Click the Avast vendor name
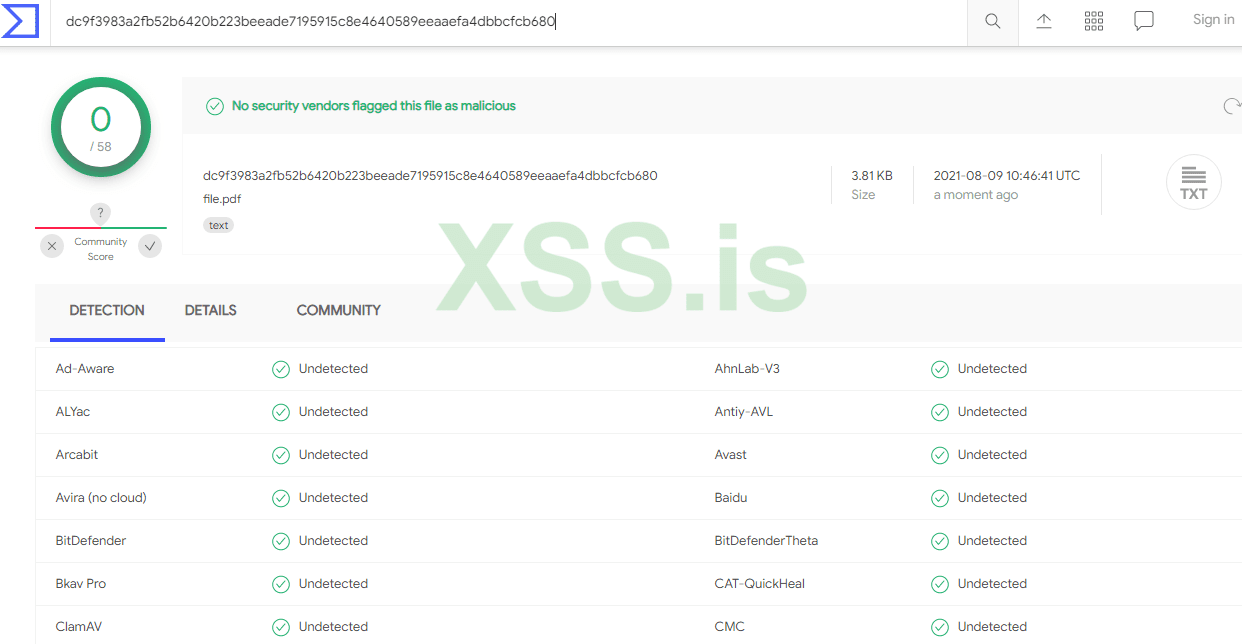 (x=731, y=455)
